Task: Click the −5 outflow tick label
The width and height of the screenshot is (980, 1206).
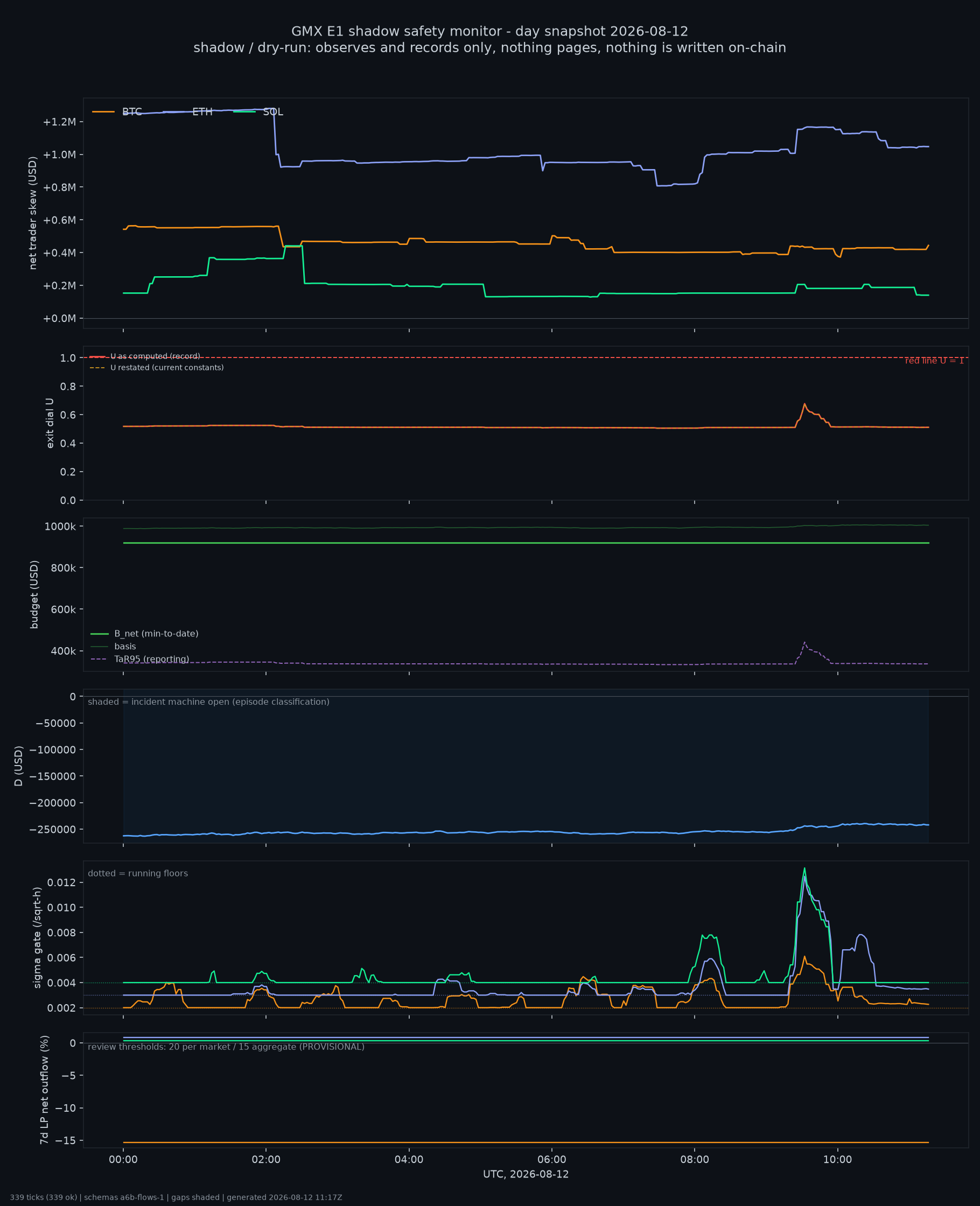Action: [69, 1076]
